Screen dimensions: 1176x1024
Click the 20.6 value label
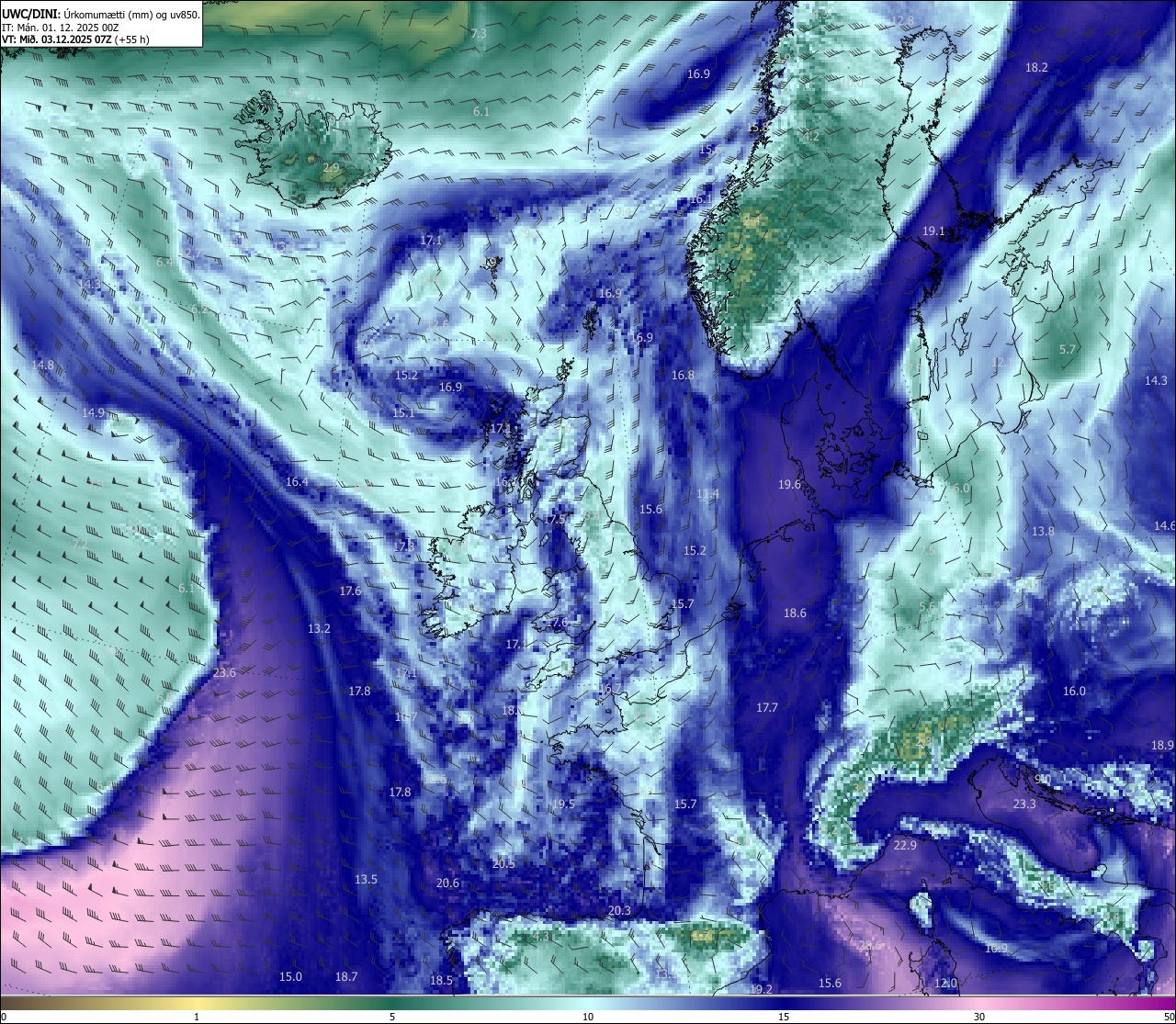tap(447, 883)
